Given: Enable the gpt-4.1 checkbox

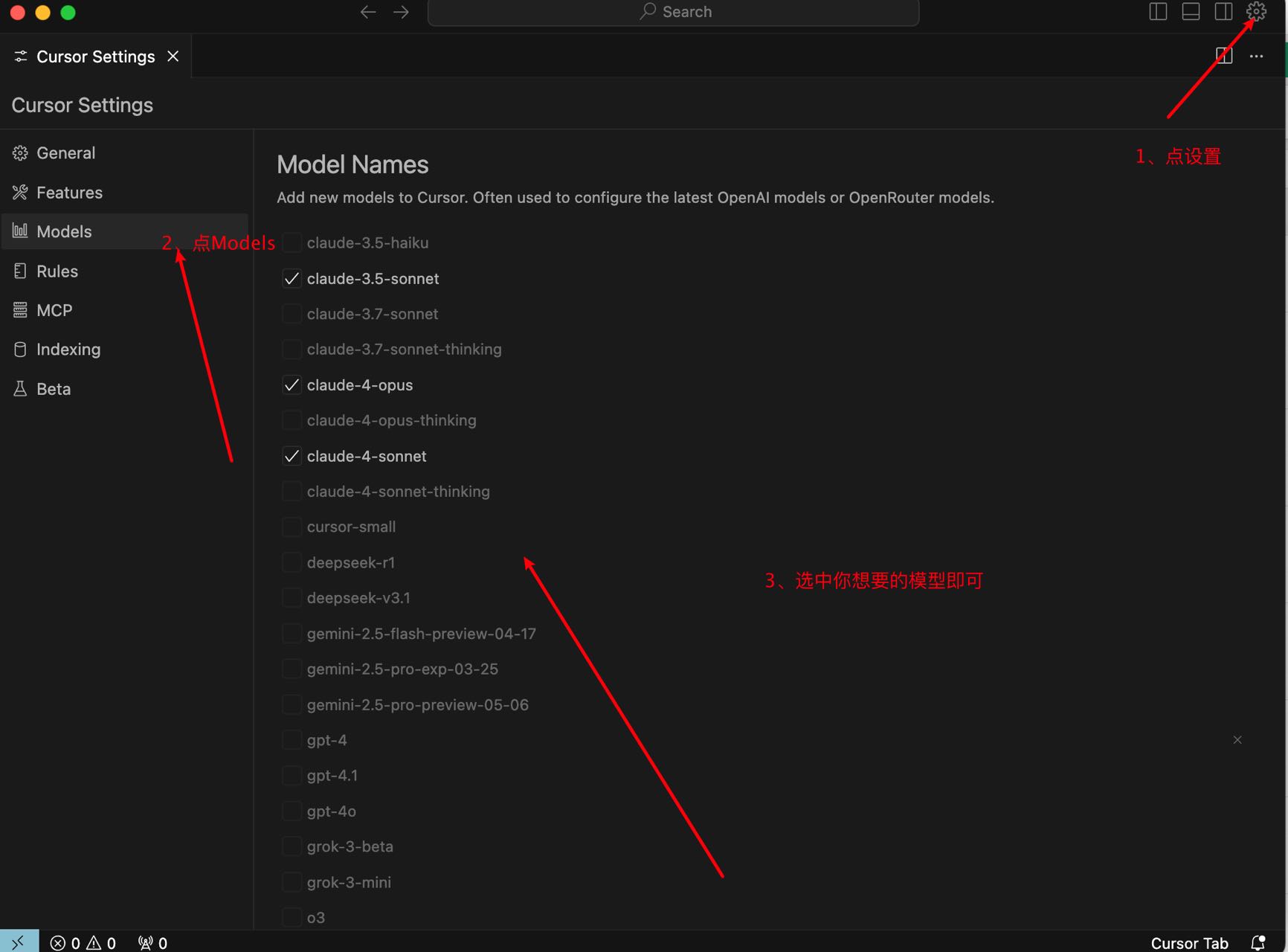Looking at the screenshot, I should coord(292,775).
